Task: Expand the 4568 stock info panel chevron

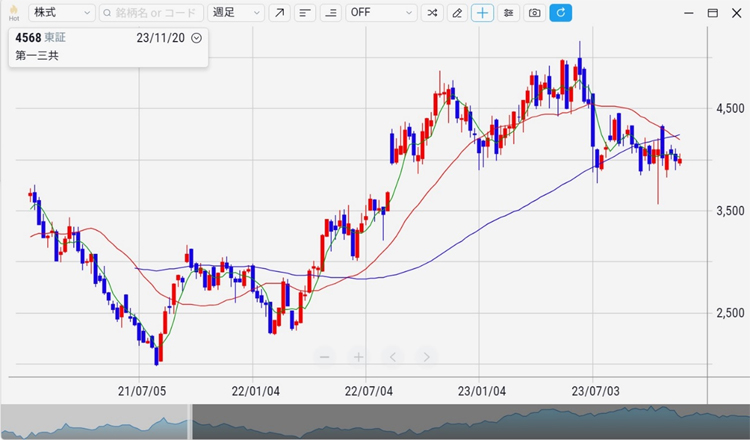Action: click(x=196, y=38)
